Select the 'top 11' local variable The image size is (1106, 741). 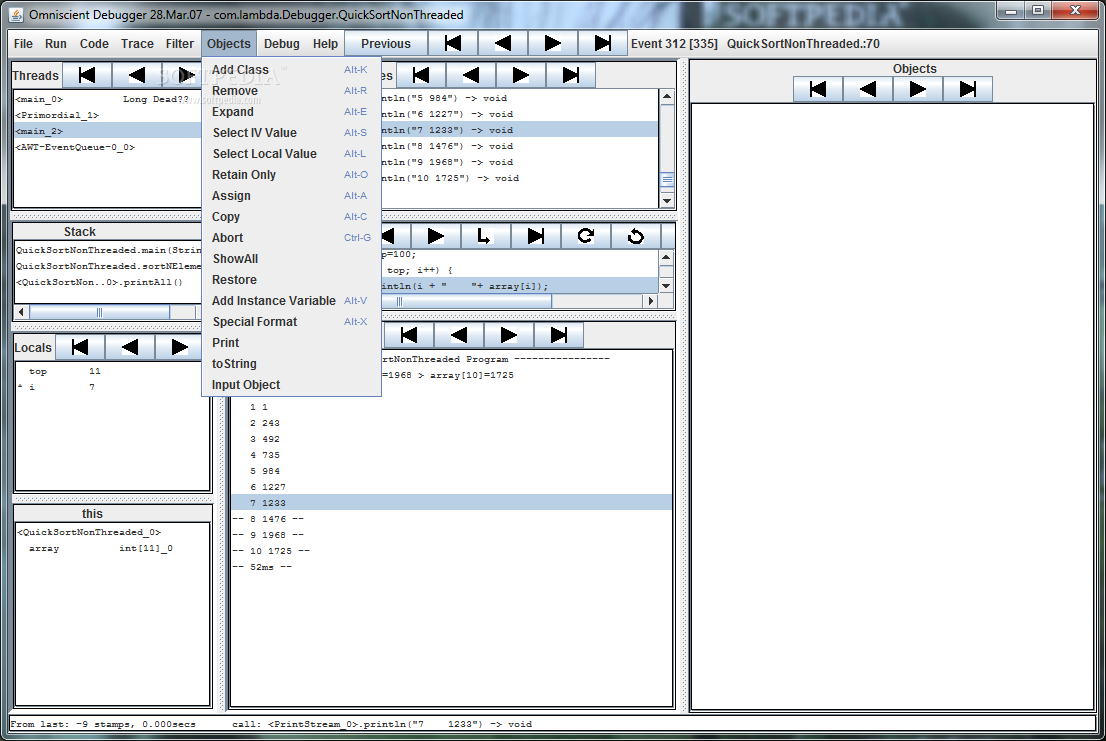[x=111, y=371]
